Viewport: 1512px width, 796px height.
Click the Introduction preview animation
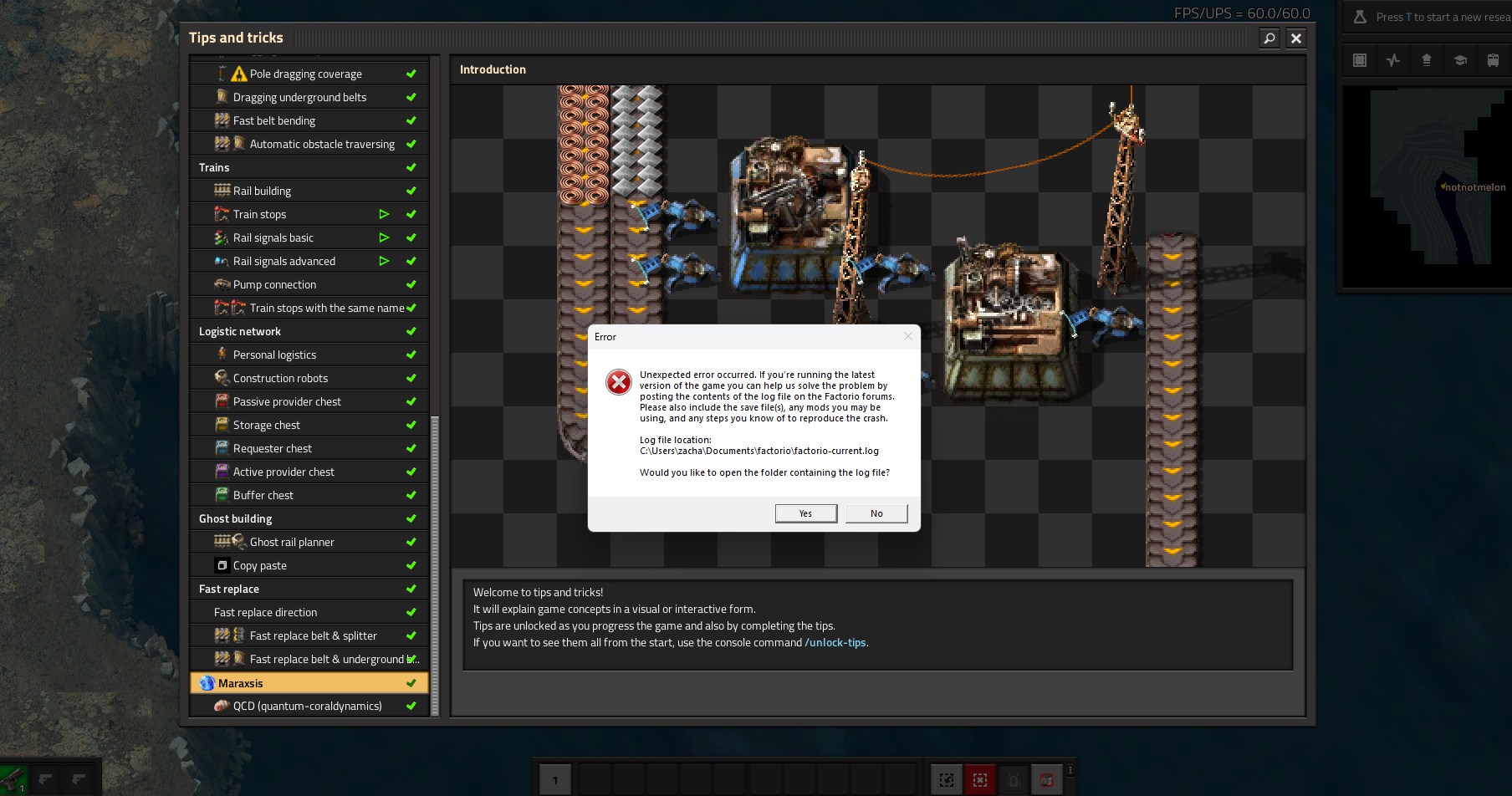(878, 326)
